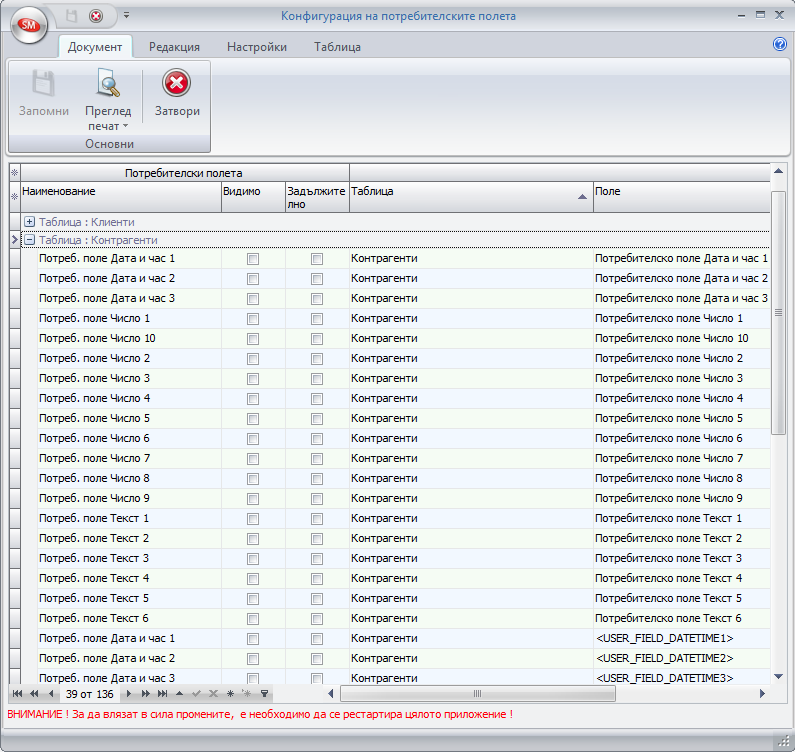Select cell Потребителско поле Число 6
The width and height of the screenshot is (795, 752).
coord(681,439)
